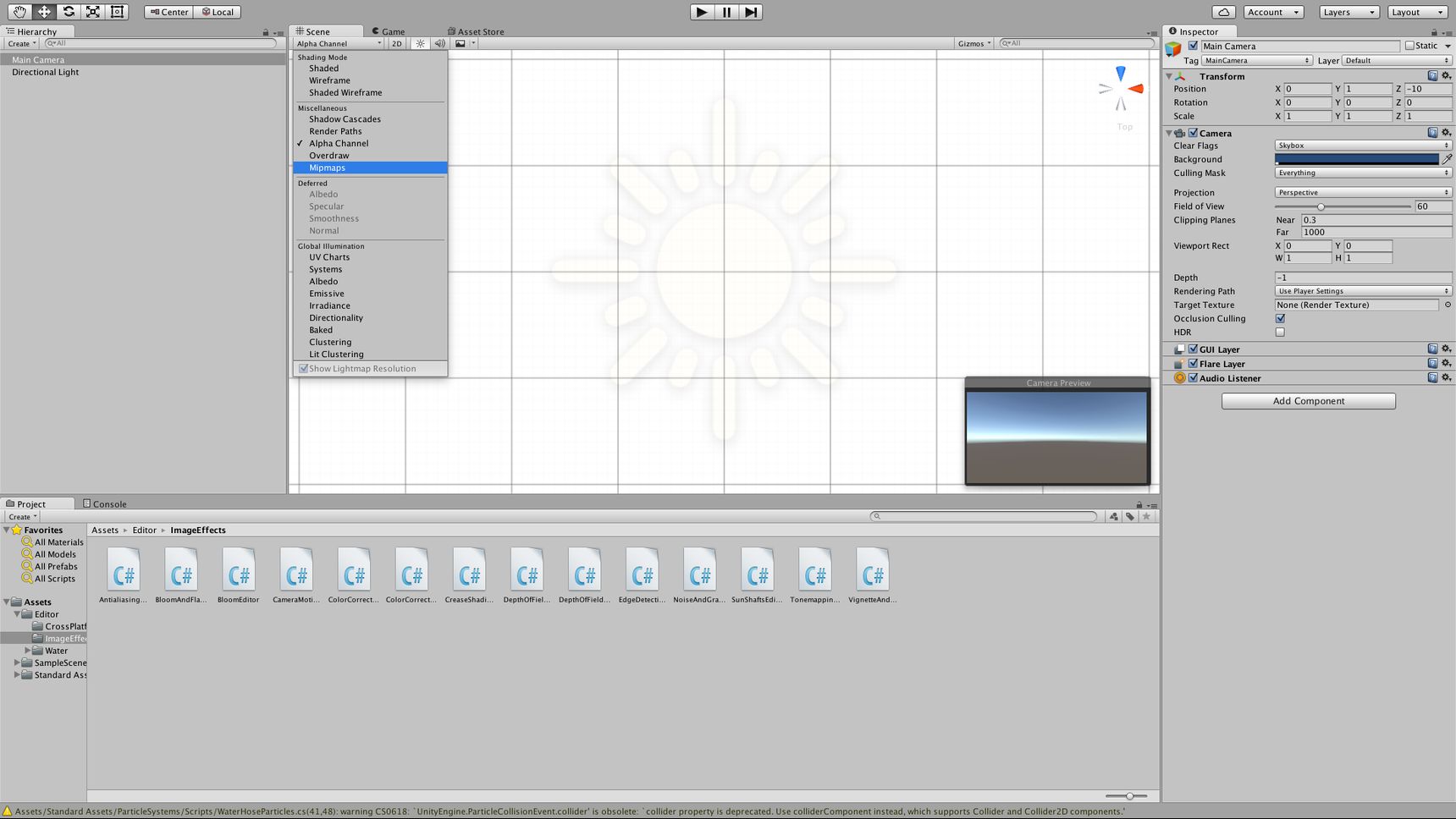Select UV Charts in Global Illumination
The width and height of the screenshot is (1456, 819).
[x=370, y=257]
